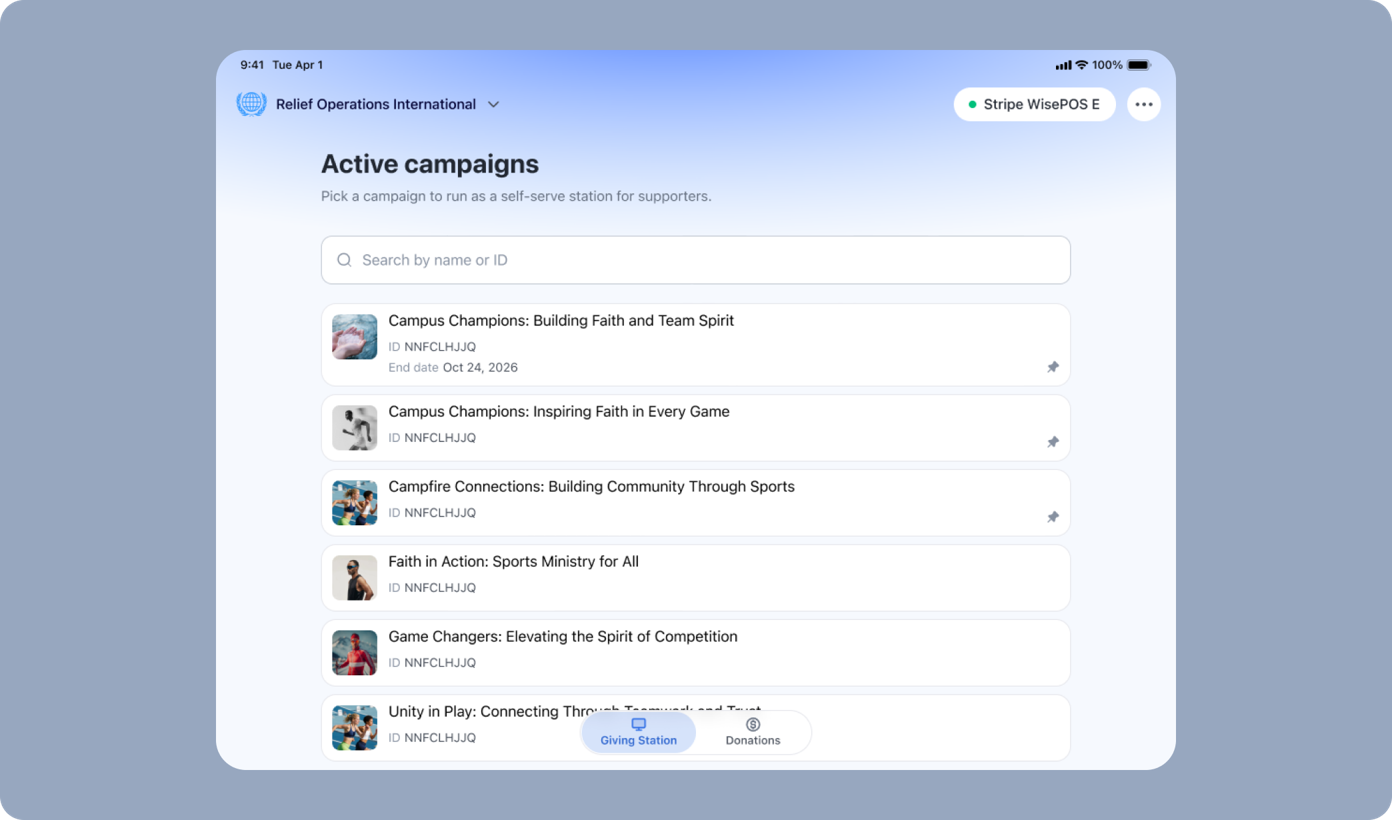Expand the Relief Operations International chevron

coord(493,104)
